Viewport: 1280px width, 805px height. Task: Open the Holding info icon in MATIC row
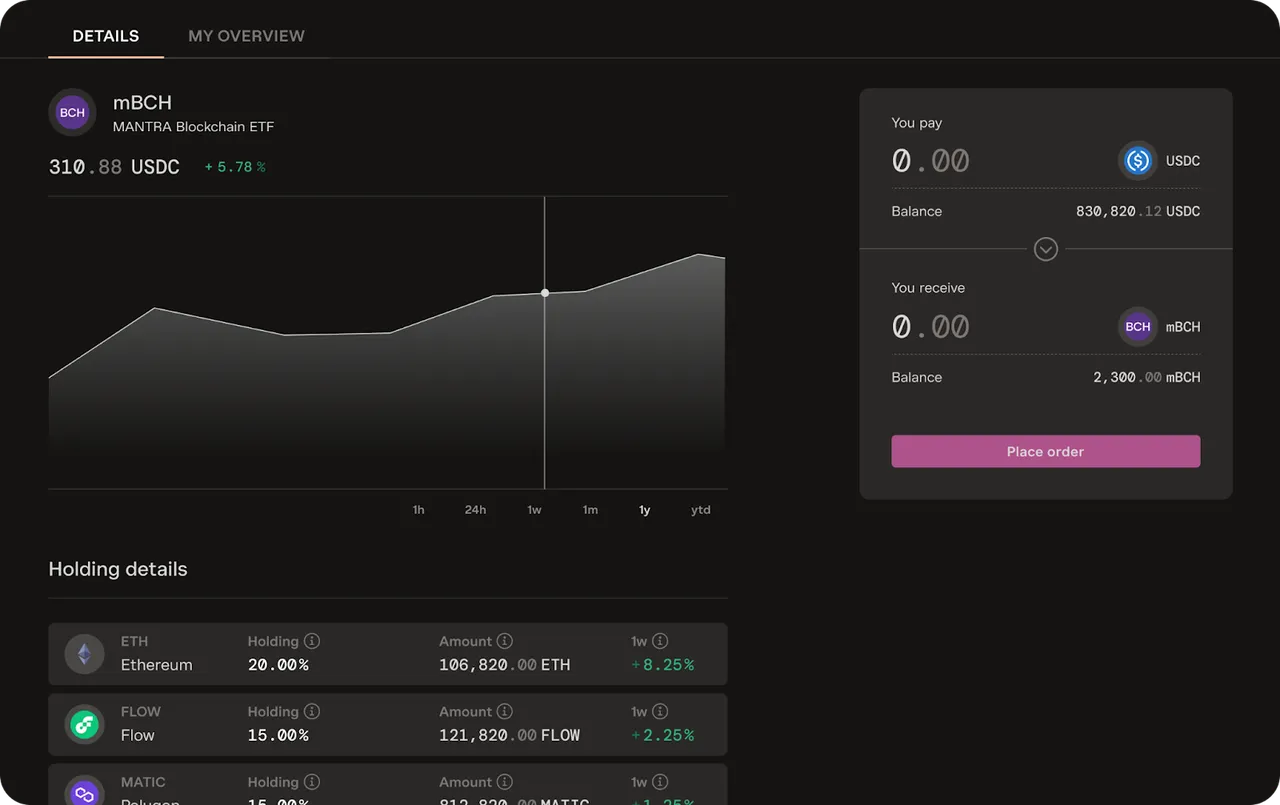[312, 782]
